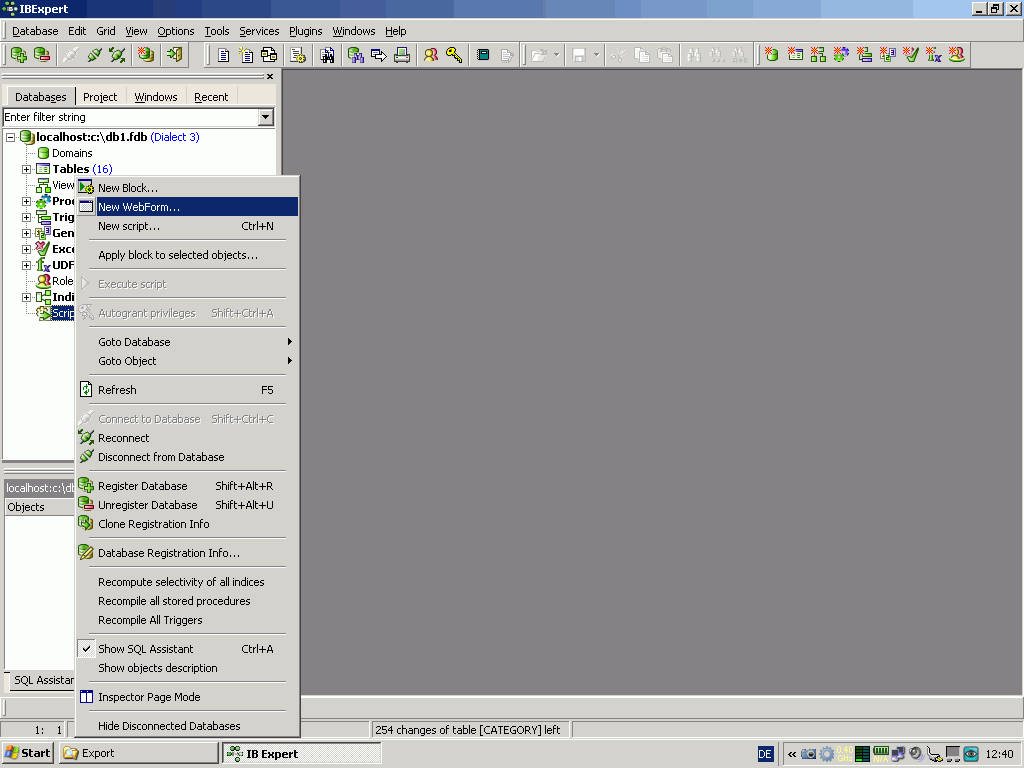1024x768 pixels.
Task: Click the New Generator toolbar icon
Action: click(x=887, y=55)
